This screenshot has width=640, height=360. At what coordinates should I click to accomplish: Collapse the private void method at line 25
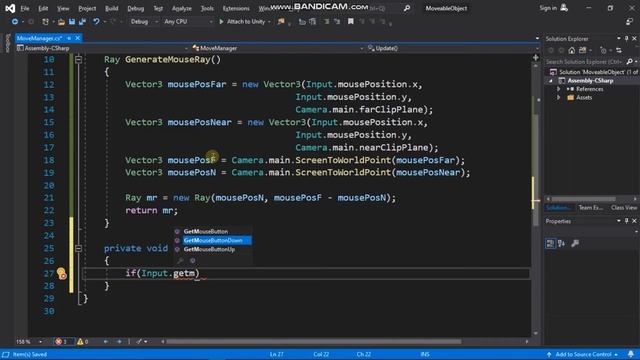tap(78, 248)
